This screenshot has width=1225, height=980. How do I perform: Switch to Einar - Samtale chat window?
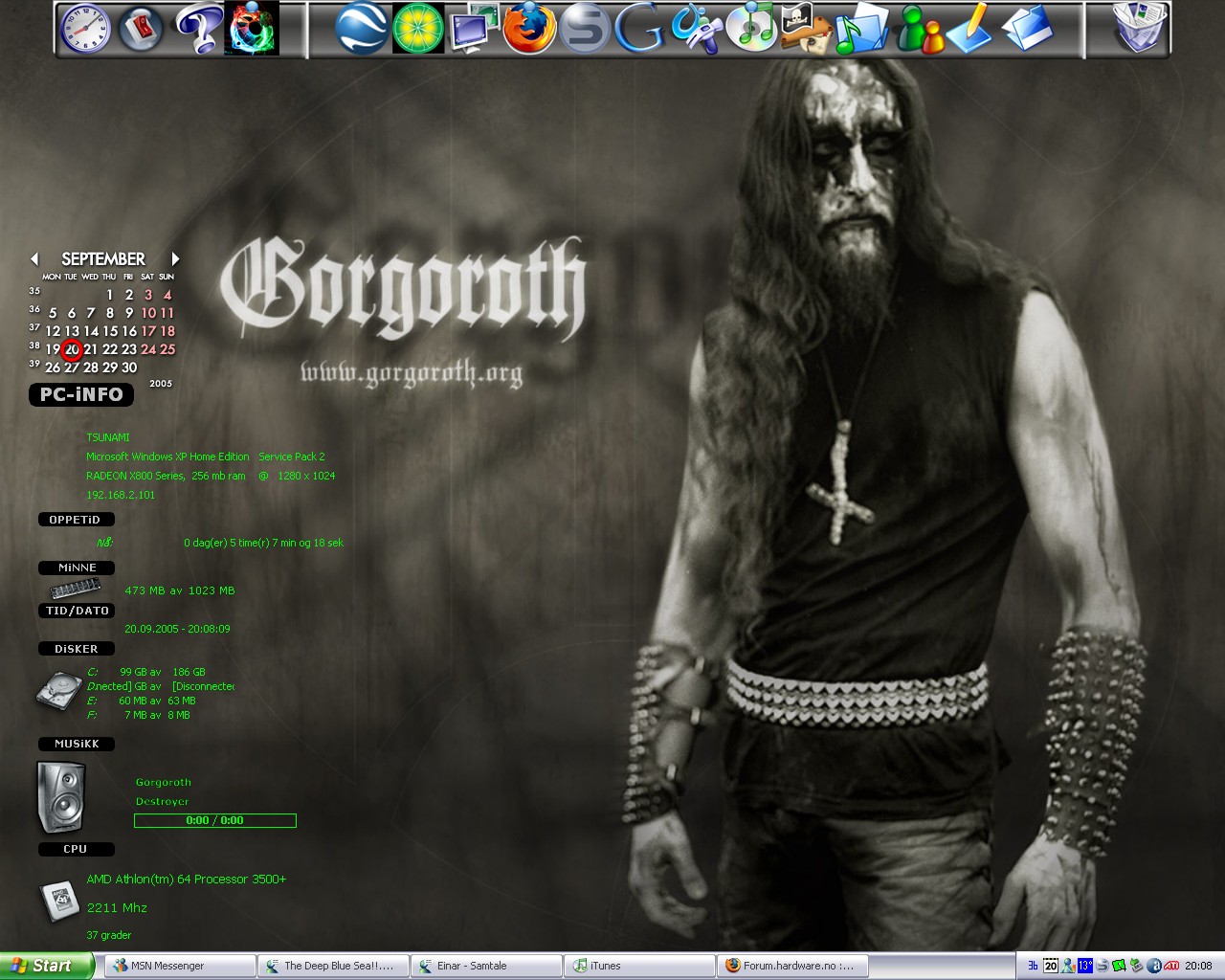tap(486, 966)
